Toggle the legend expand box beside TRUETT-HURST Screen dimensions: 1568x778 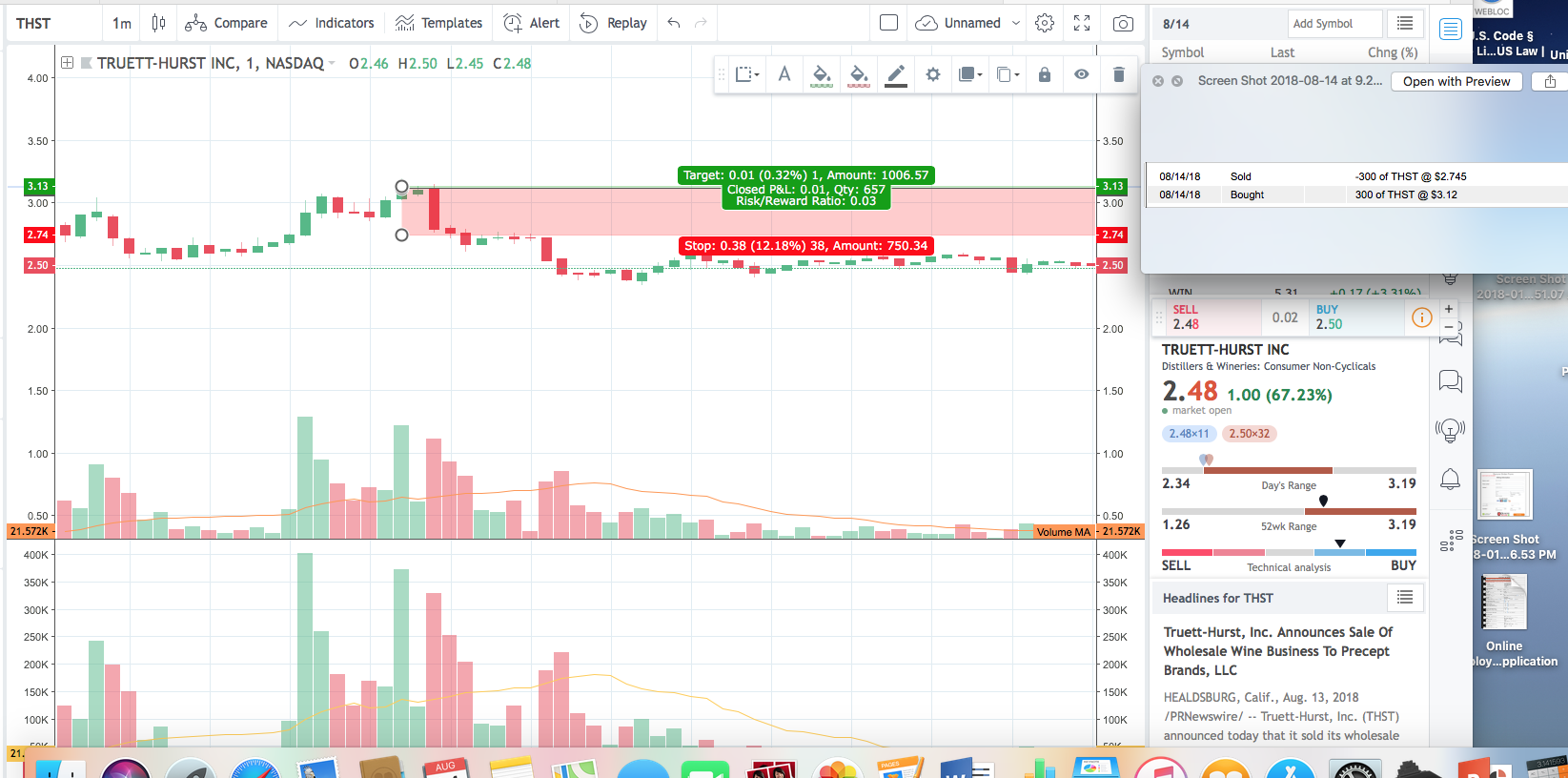click(68, 63)
